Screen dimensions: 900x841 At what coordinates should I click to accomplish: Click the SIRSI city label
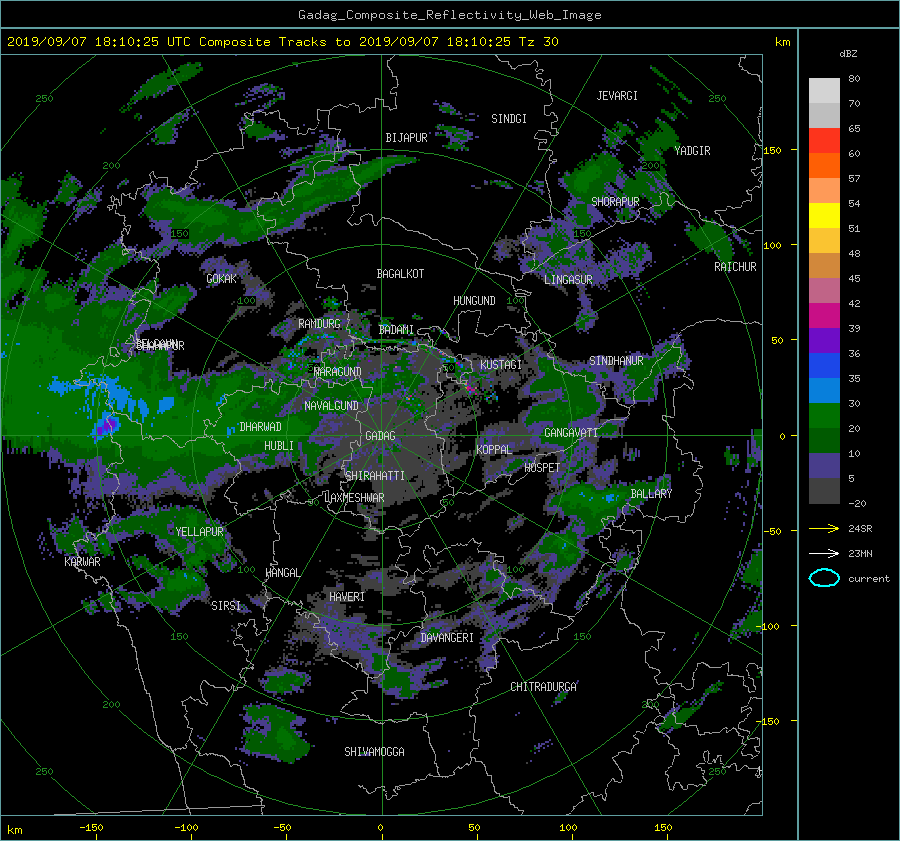point(226,606)
